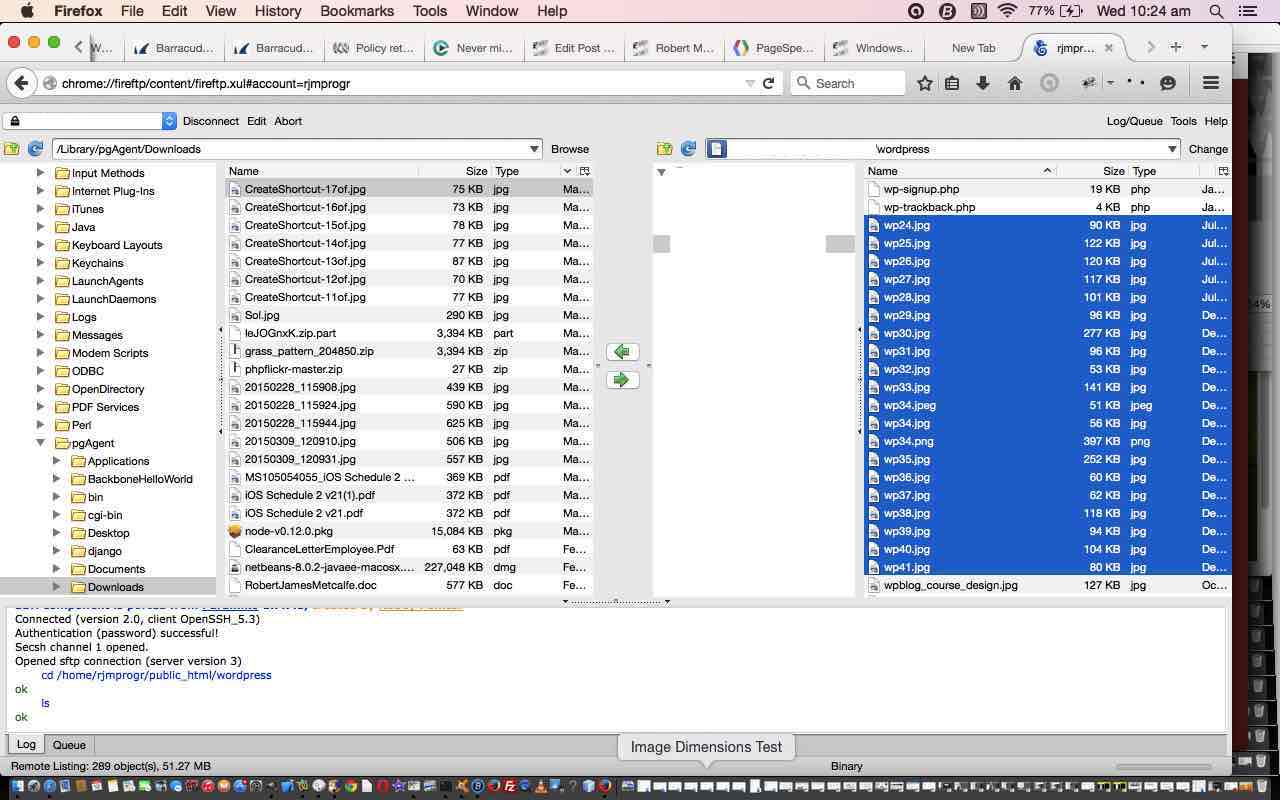Expand the Java folder in tree

coord(41,227)
